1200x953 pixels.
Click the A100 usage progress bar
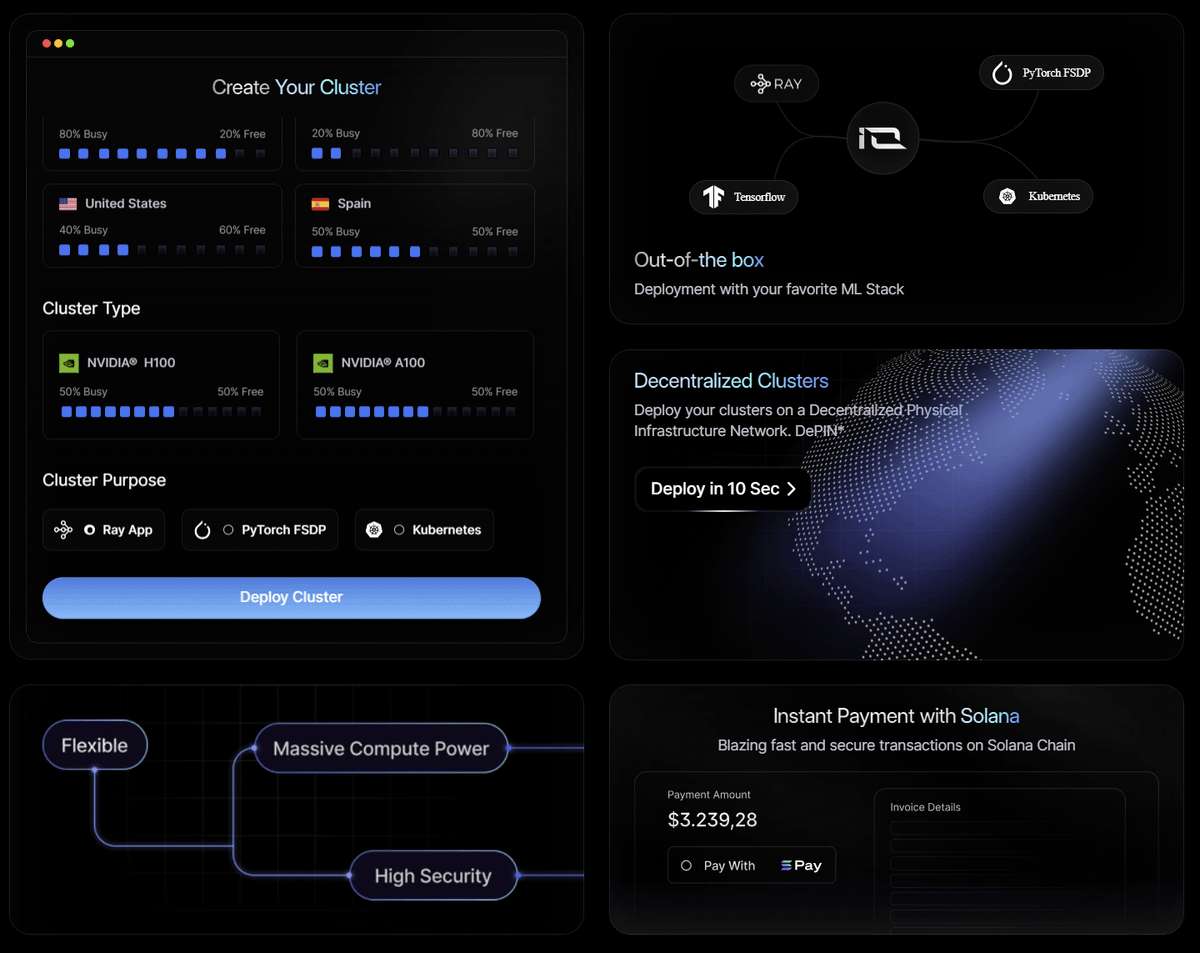click(x=416, y=412)
